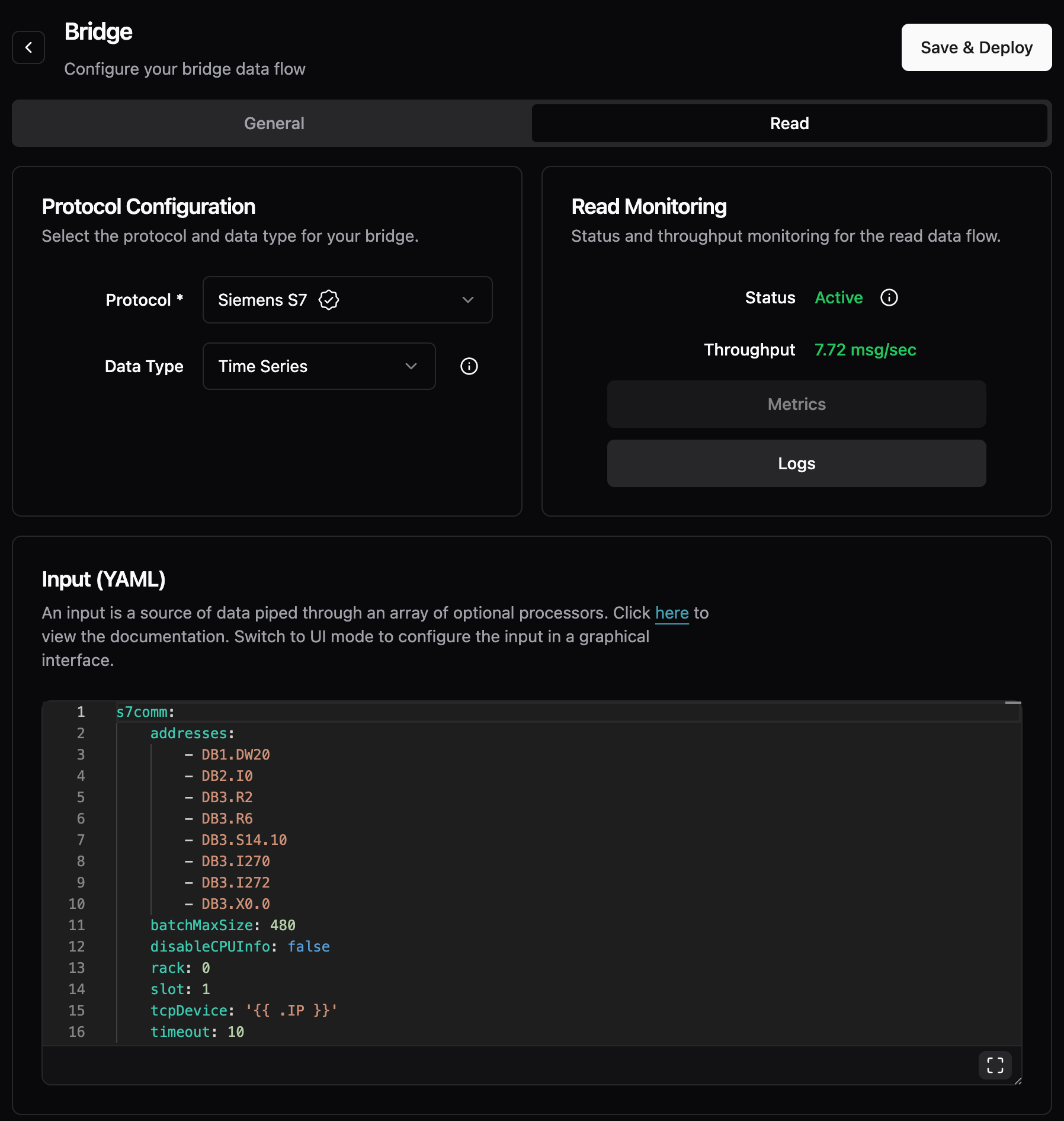This screenshot has width=1064, height=1121.
Task: Click the back arrow button
Action: click(x=28, y=47)
